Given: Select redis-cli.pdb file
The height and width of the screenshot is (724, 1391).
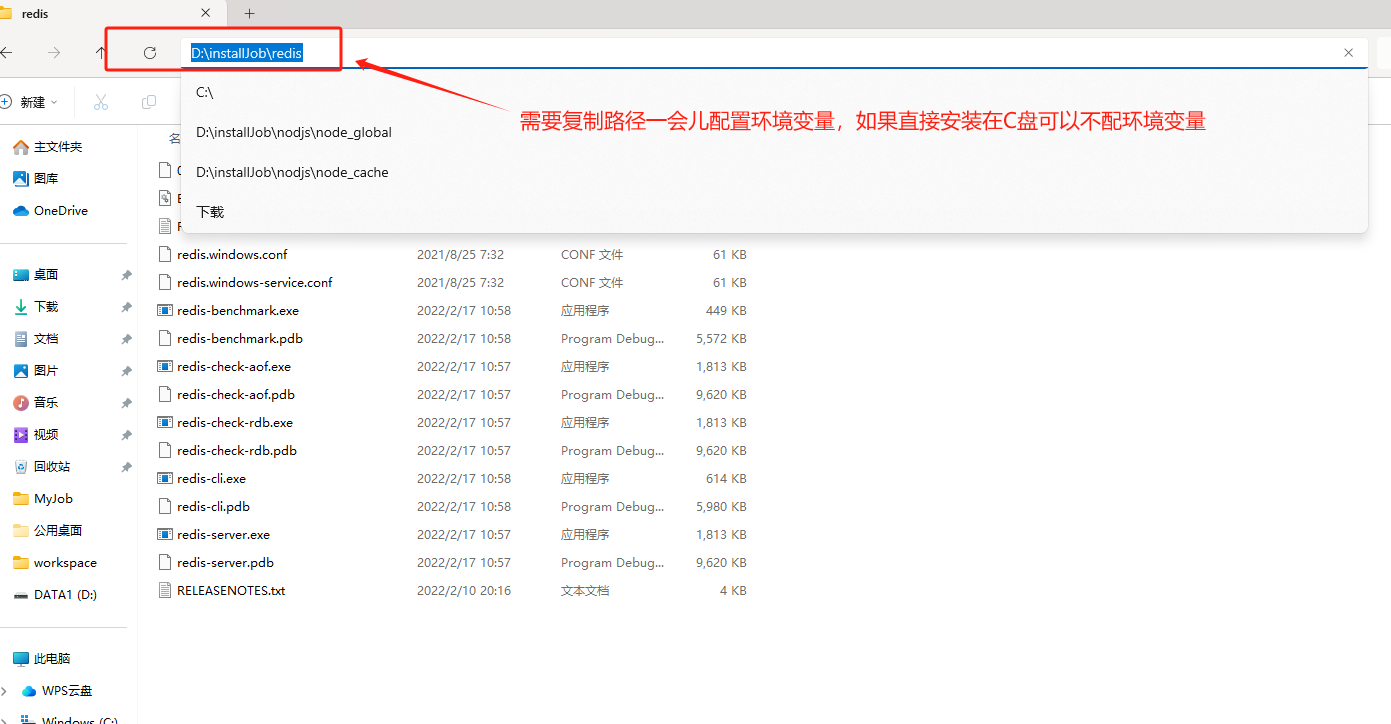Looking at the screenshot, I should [213, 507].
